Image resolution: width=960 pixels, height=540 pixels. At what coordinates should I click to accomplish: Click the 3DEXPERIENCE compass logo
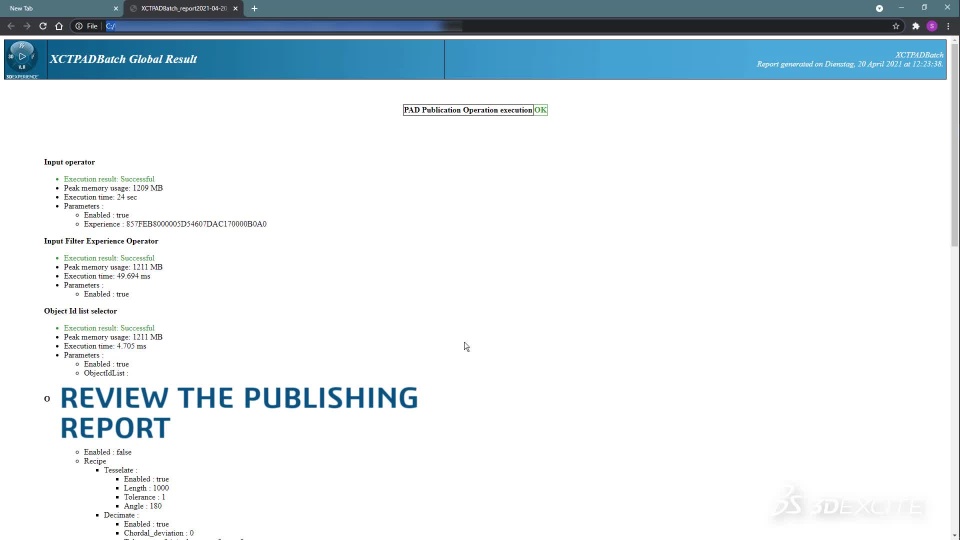23,59
